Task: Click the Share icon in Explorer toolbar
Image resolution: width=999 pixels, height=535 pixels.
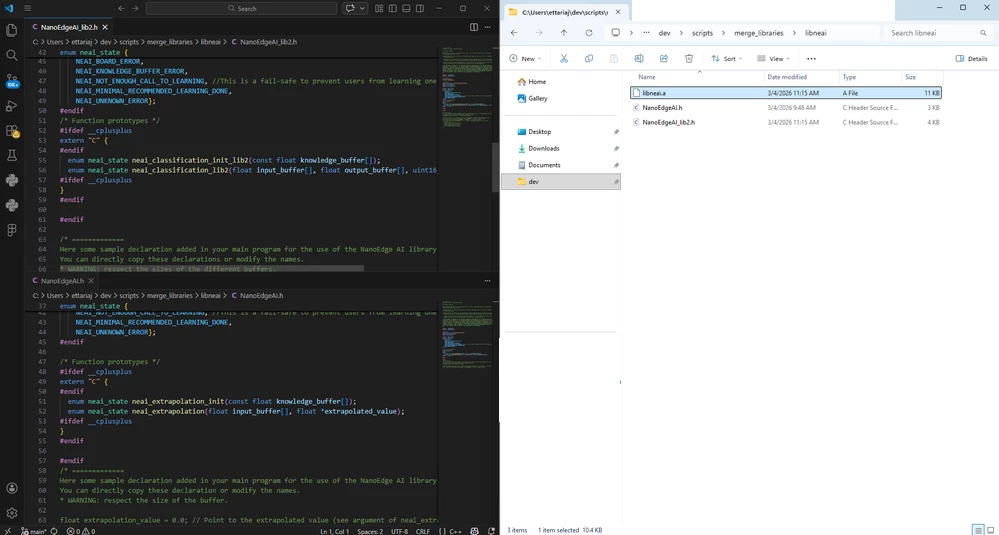Action: point(664,59)
